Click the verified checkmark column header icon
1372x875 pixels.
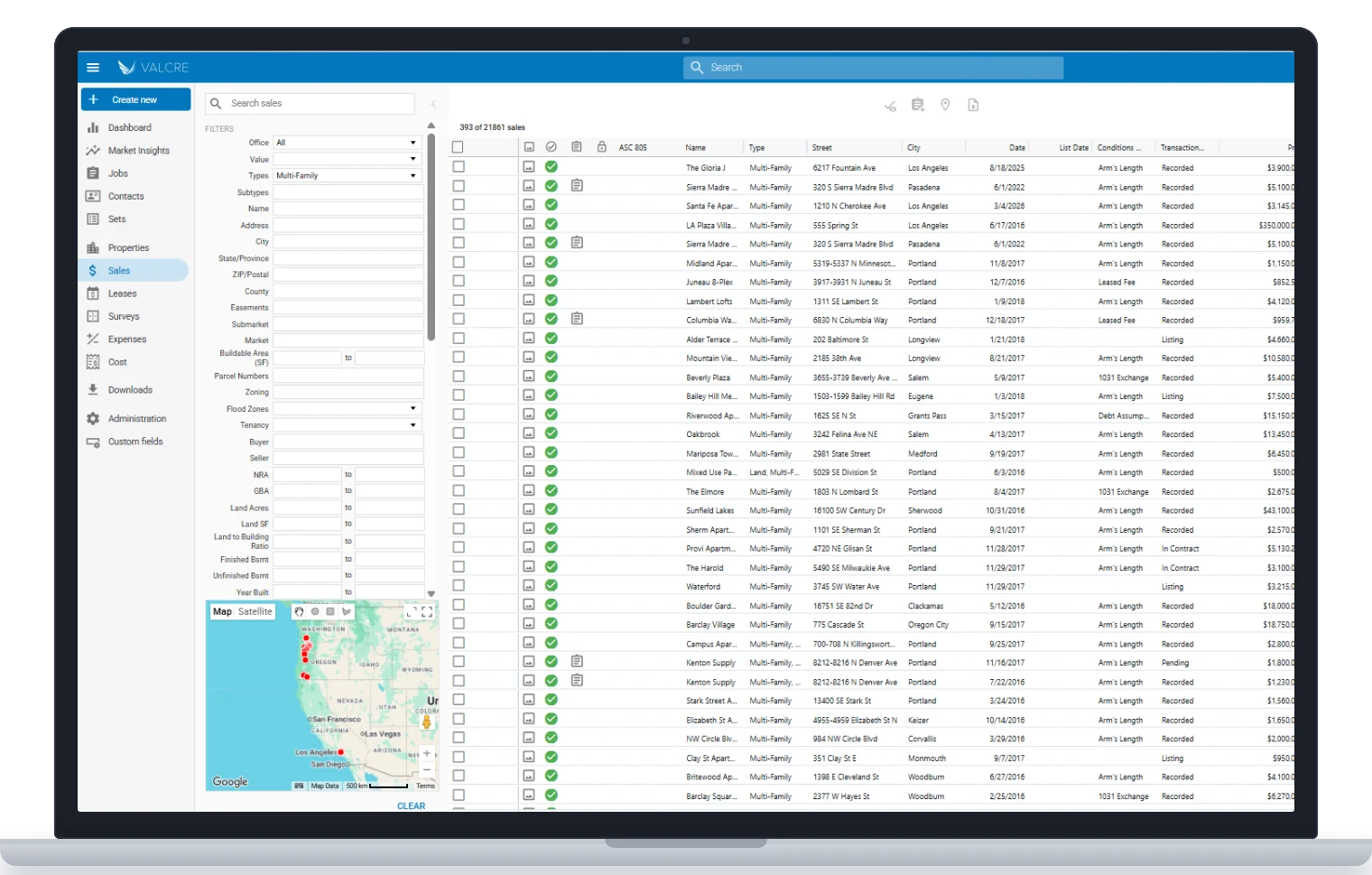tap(551, 146)
